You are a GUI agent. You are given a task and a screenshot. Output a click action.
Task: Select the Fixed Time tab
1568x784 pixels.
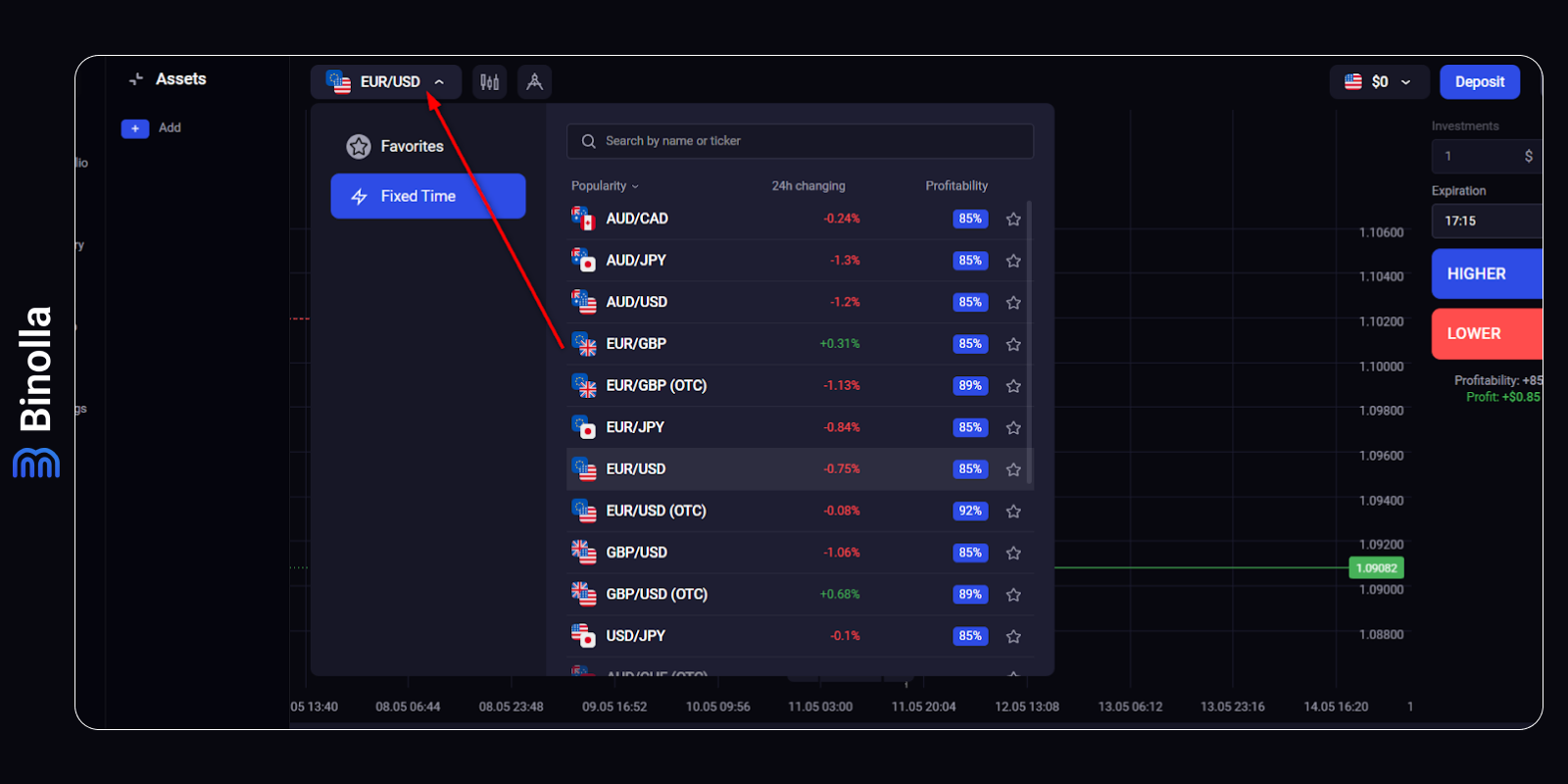coord(428,196)
